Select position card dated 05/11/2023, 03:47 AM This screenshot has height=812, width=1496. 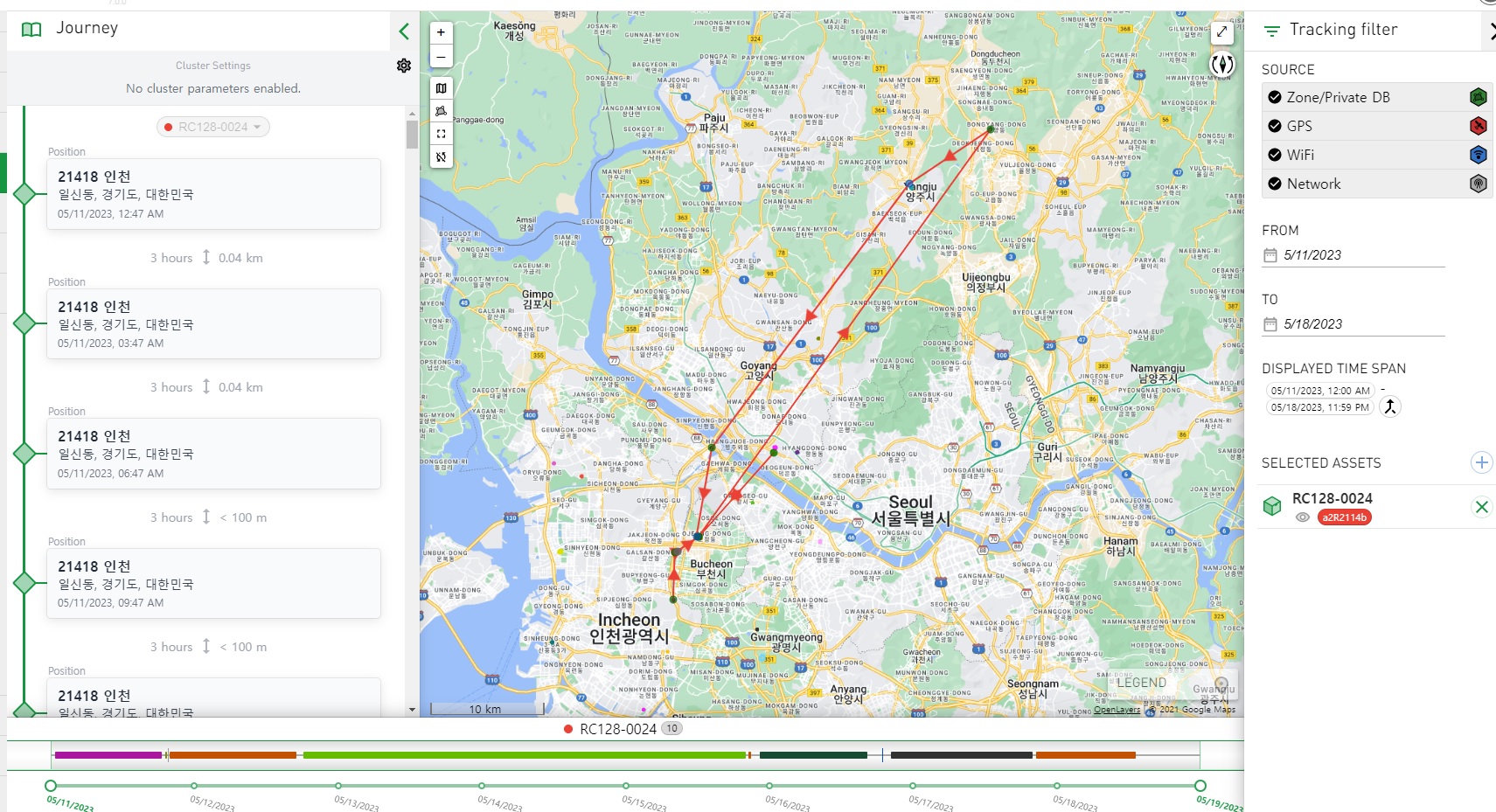point(213,323)
